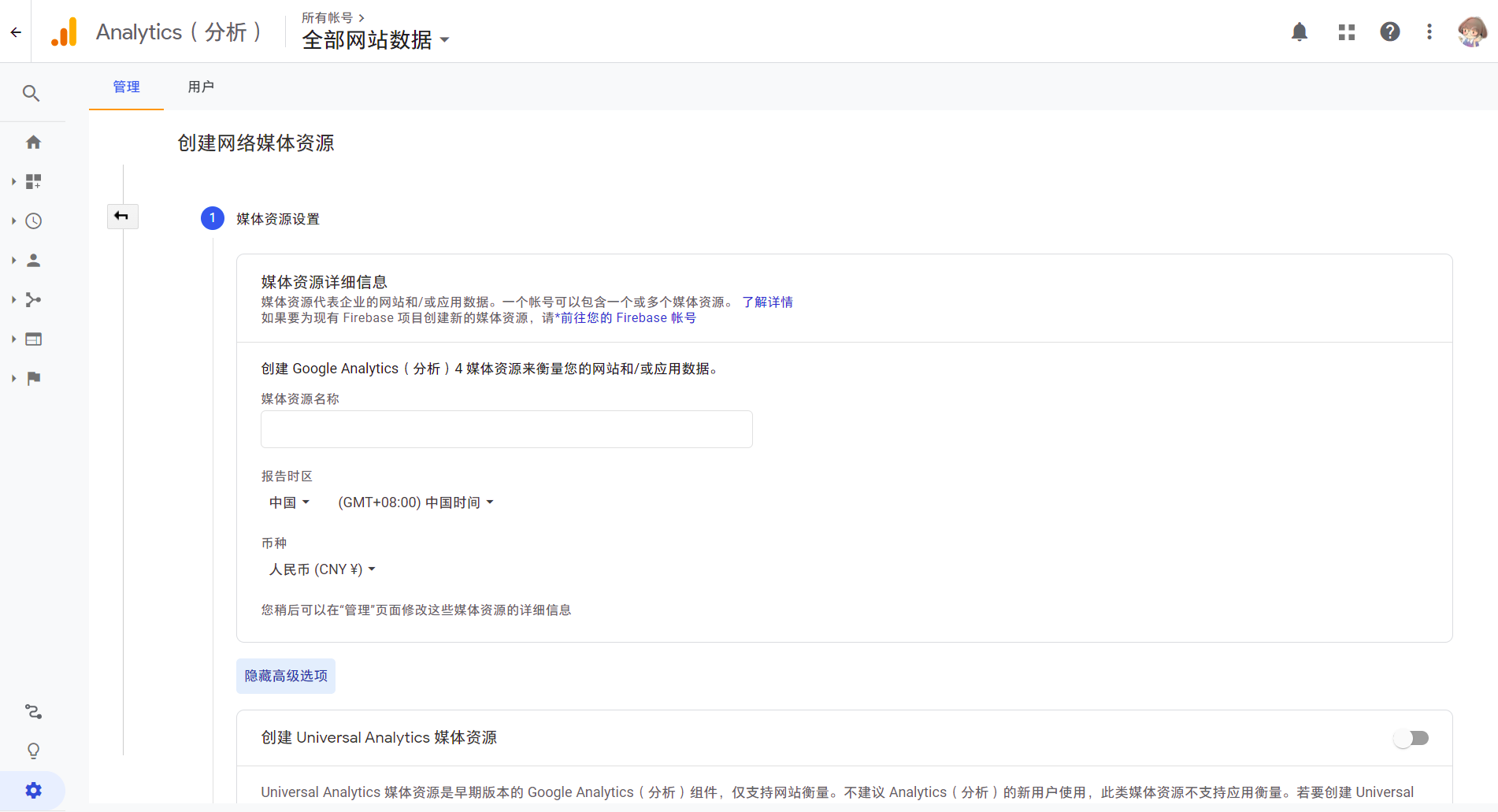This screenshot has width=1498, height=812.
Task: Open Google Analytics logo home
Action: click(65, 32)
